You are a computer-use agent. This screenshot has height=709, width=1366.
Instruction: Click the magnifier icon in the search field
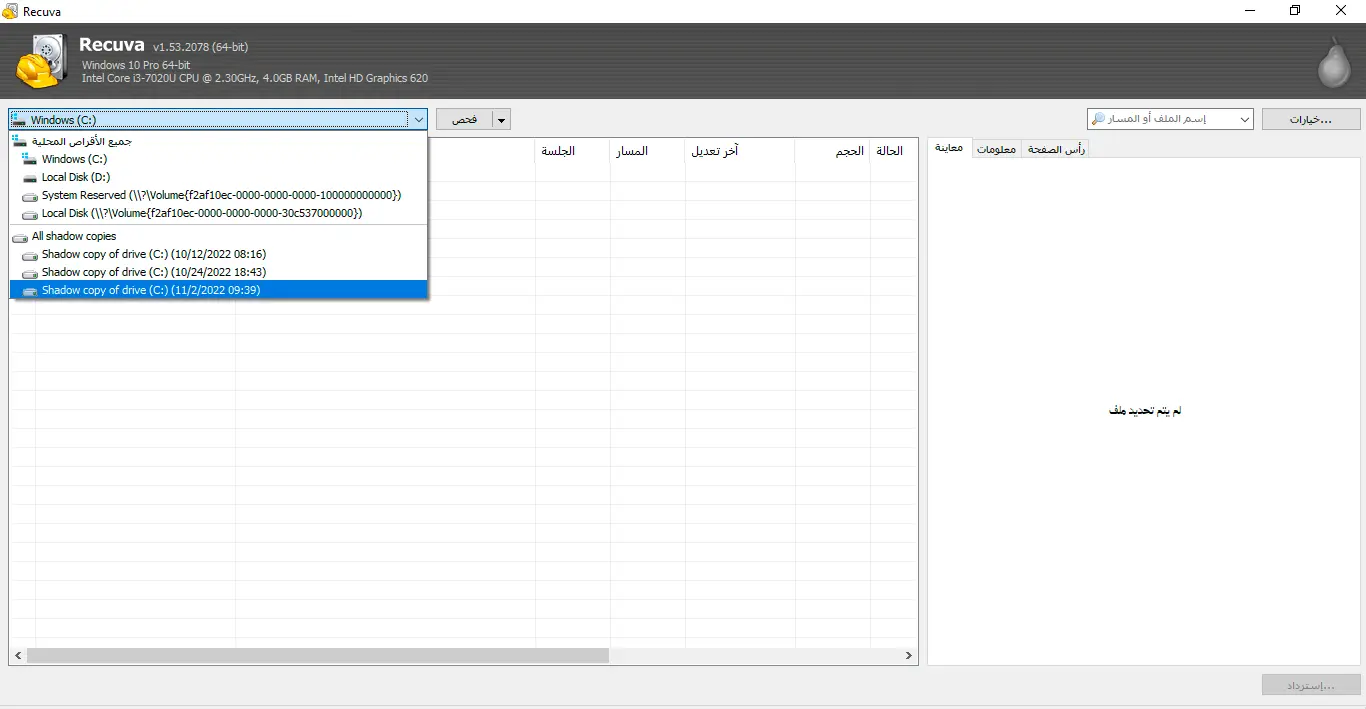pos(1099,119)
